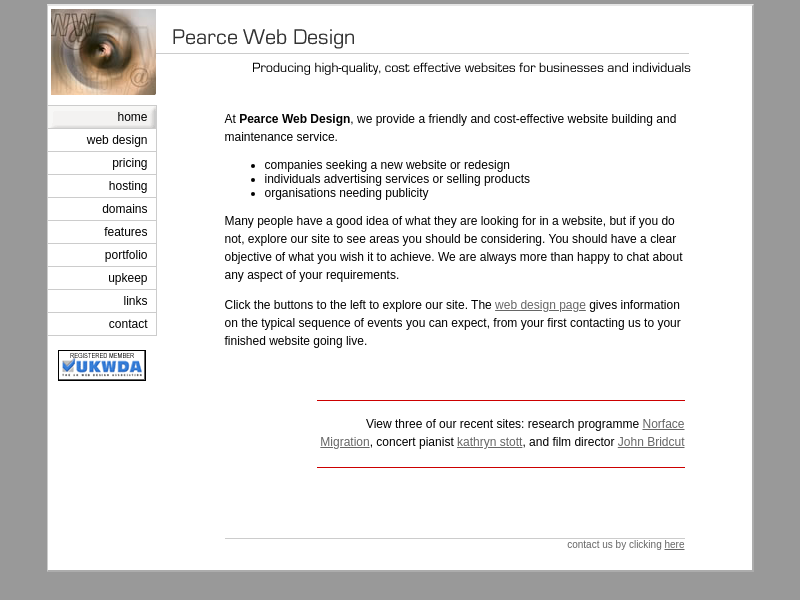
Task: Click the Pearce Web Design heading
Action: pyautogui.click(x=263, y=38)
